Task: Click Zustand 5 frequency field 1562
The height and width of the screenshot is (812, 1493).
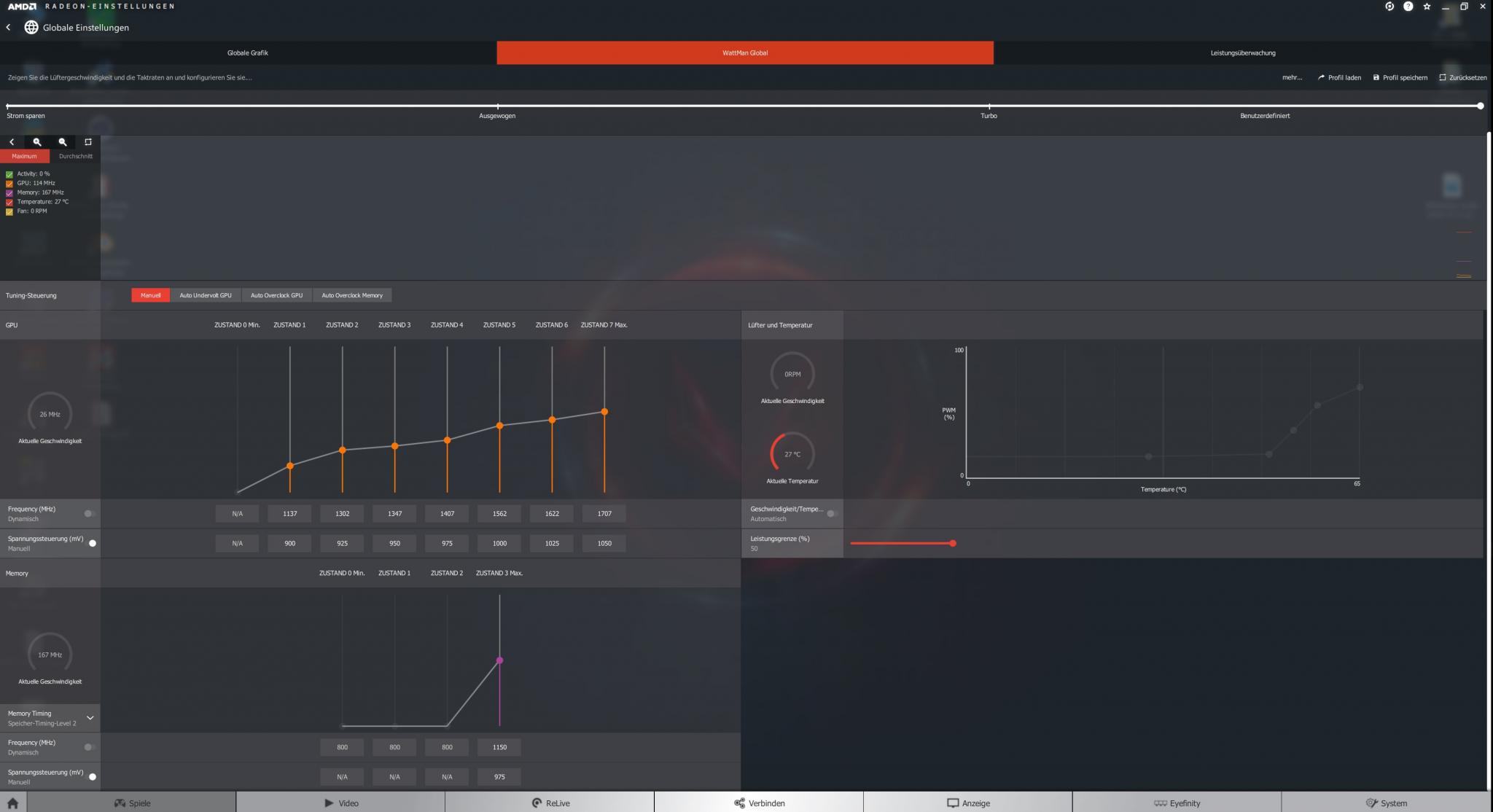Action: click(499, 514)
